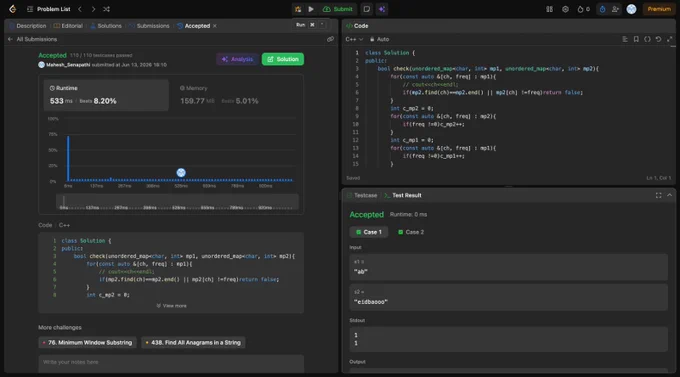Open settings gear in top bar
Viewport: 680px width, 377px height.
[566, 9]
